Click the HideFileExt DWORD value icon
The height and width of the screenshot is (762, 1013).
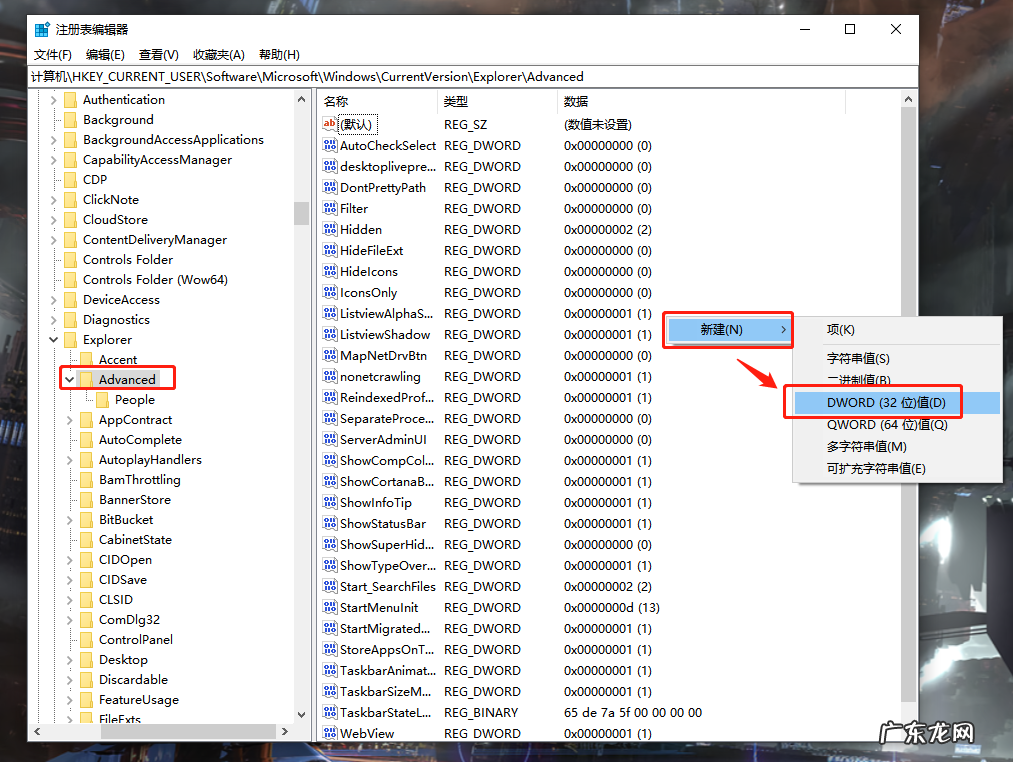pyautogui.click(x=329, y=250)
